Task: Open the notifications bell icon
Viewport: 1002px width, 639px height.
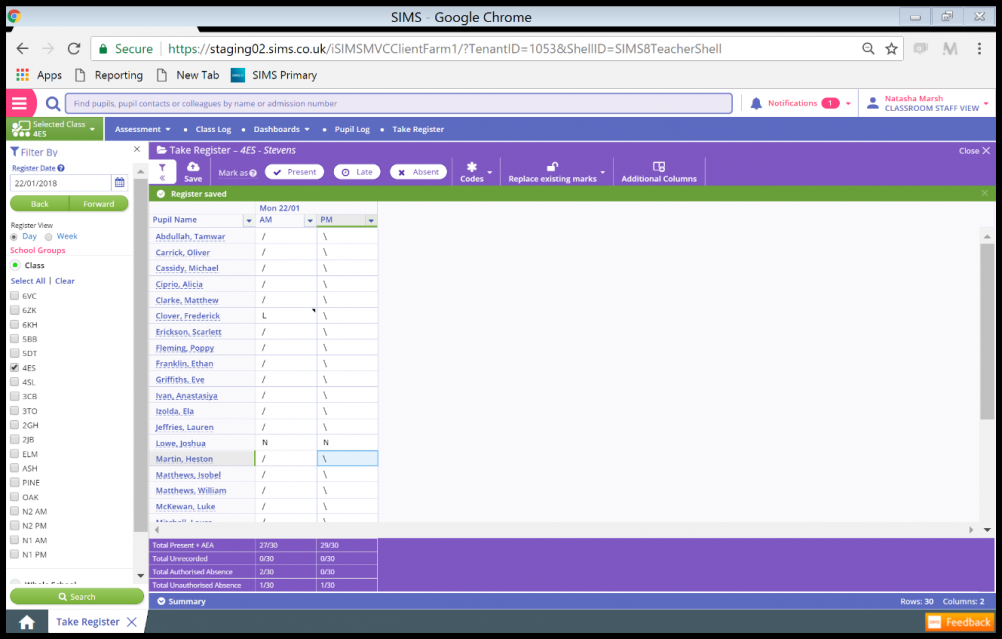Action: pos(756,104)
